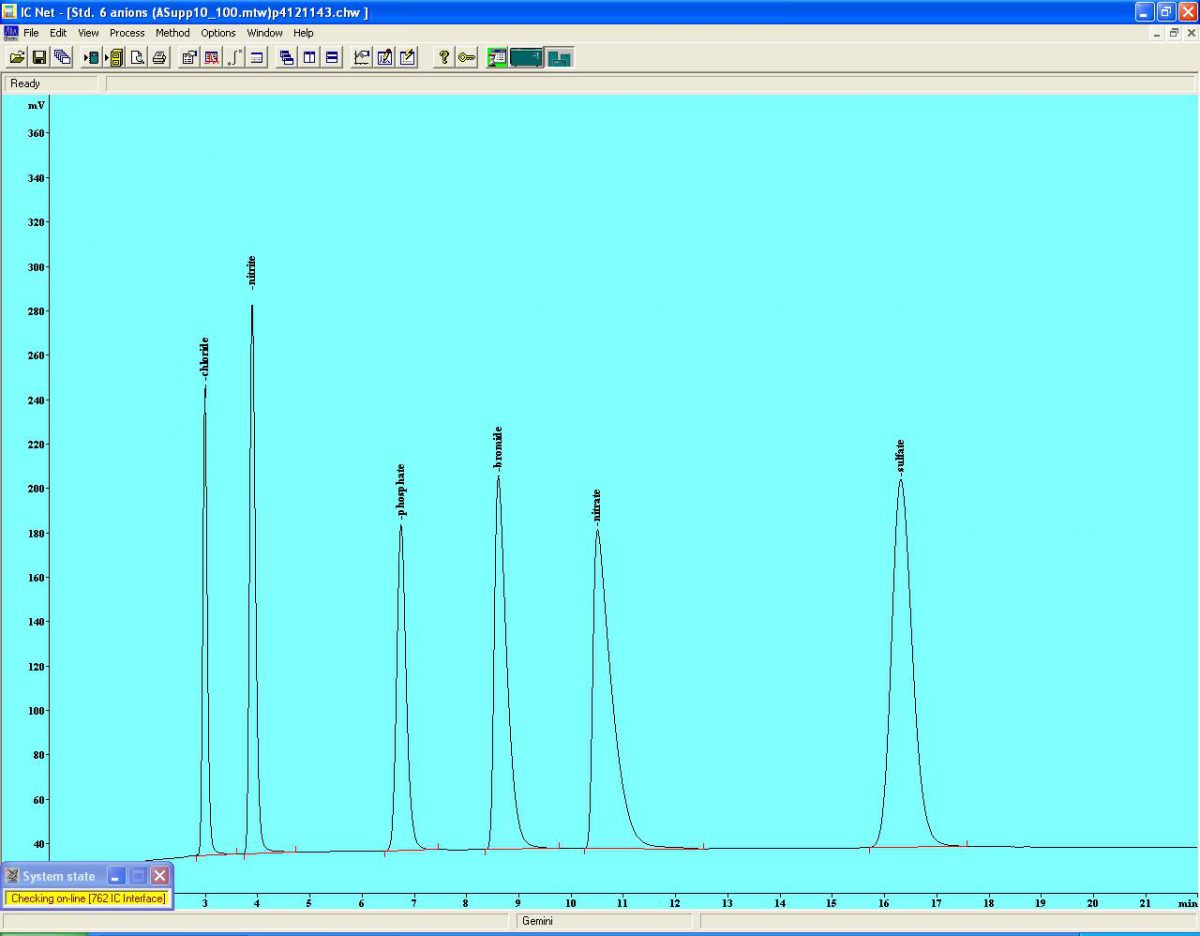Click the Gemini status bar field
Image resolution: width=1200 pixels, height=936 pixels.
tap(604, 921)
